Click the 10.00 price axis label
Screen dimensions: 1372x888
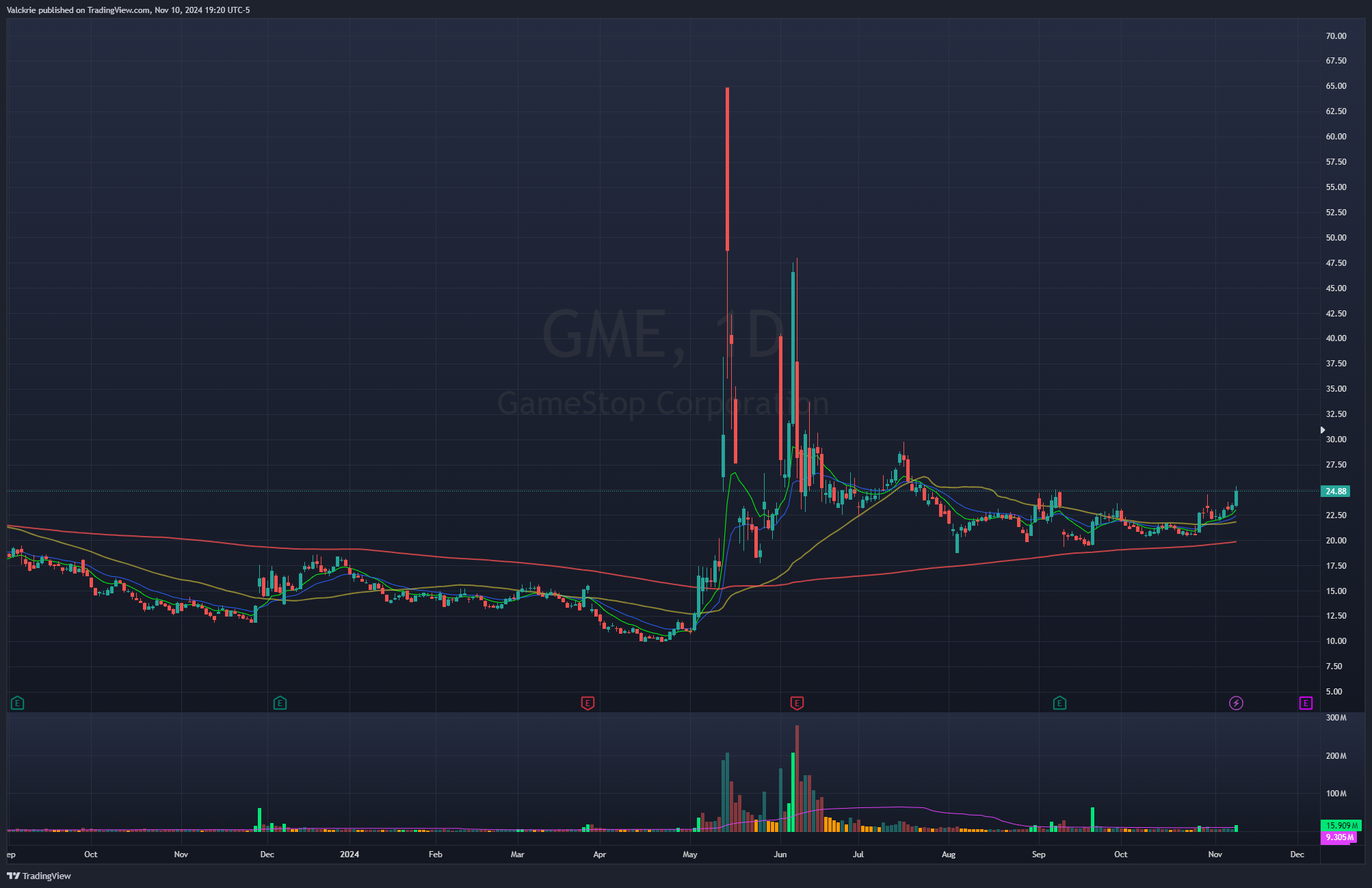tap(1336, 641)
